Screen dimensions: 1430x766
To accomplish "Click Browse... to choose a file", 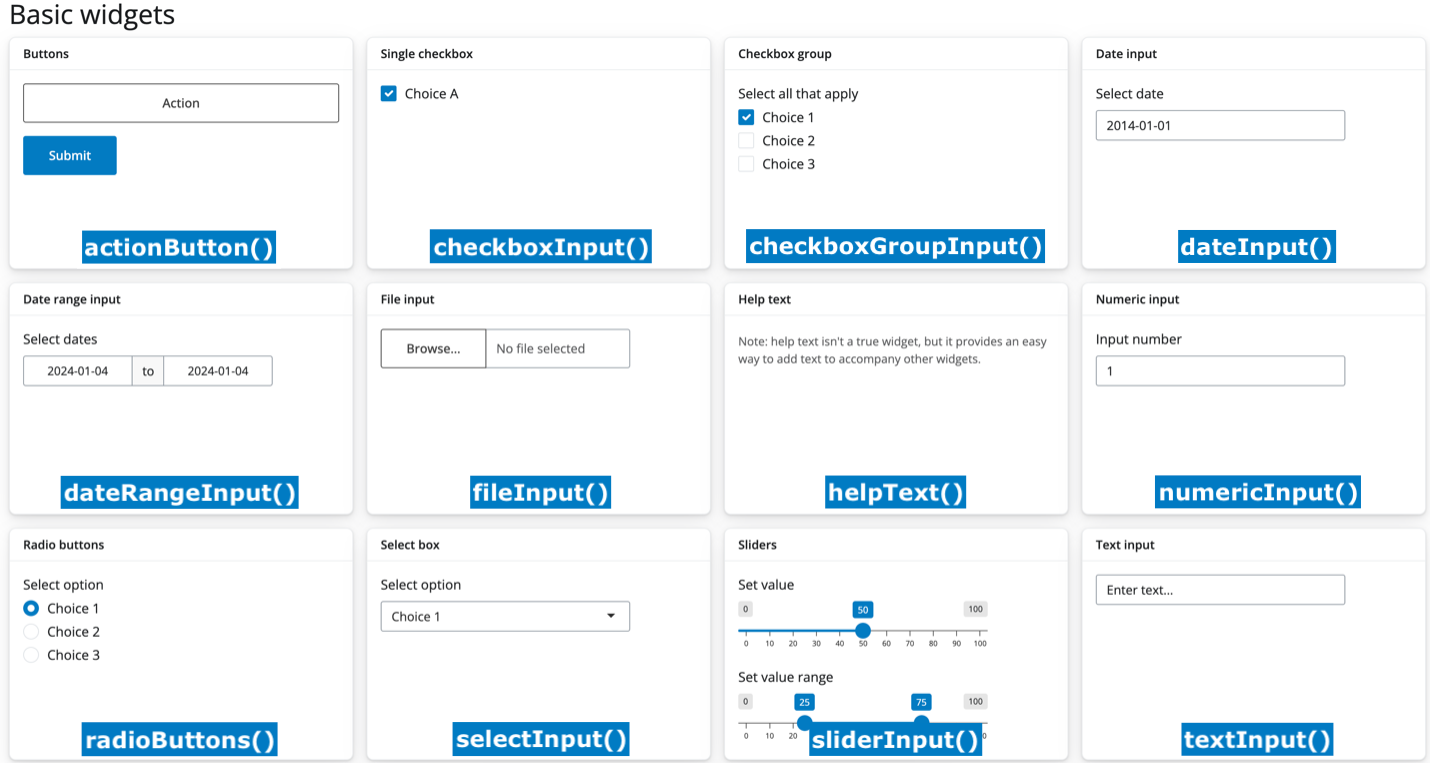I will [433, 349].
